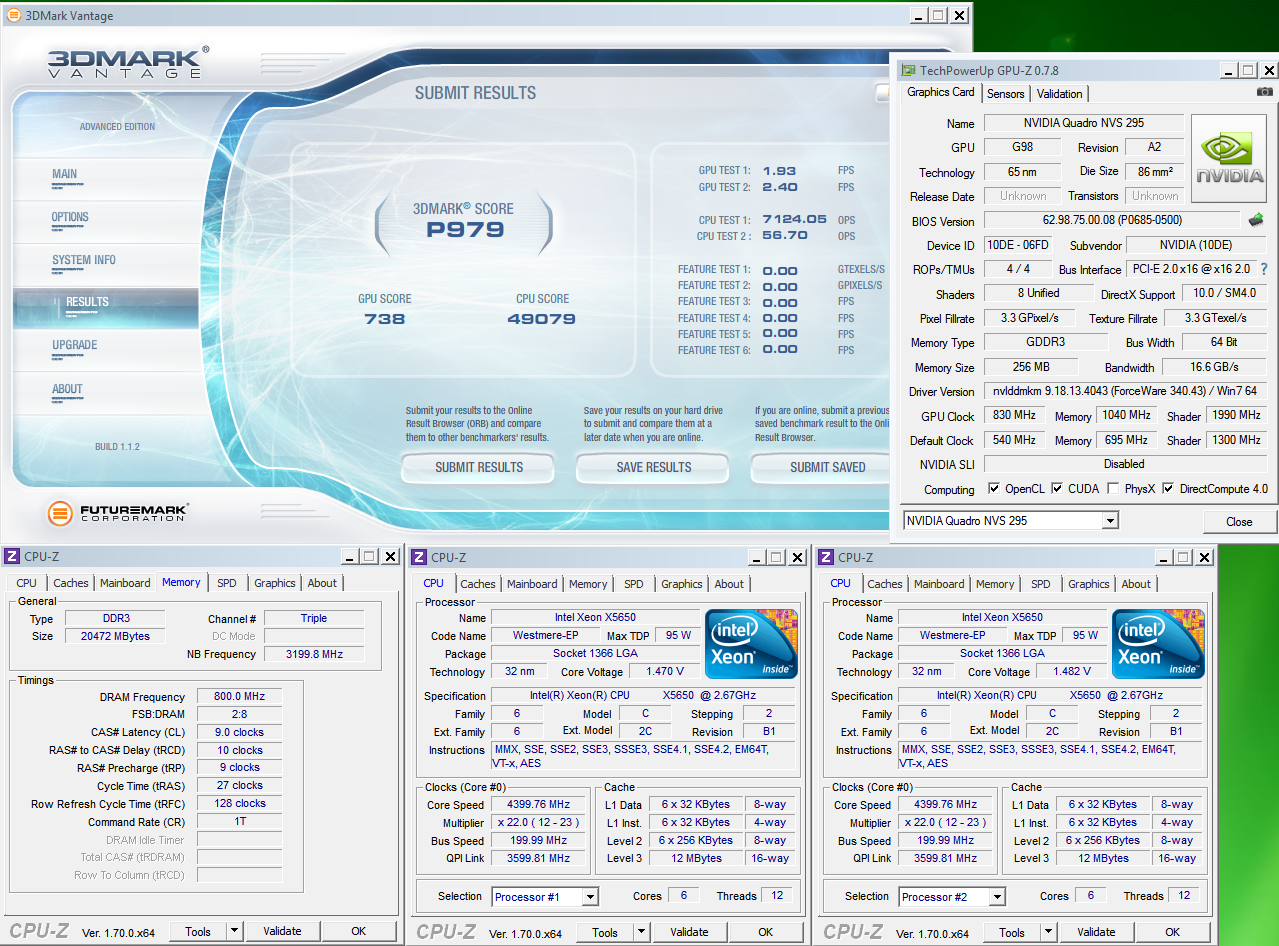Click the GPU Clock 830 MHz field

(1015, 415)
